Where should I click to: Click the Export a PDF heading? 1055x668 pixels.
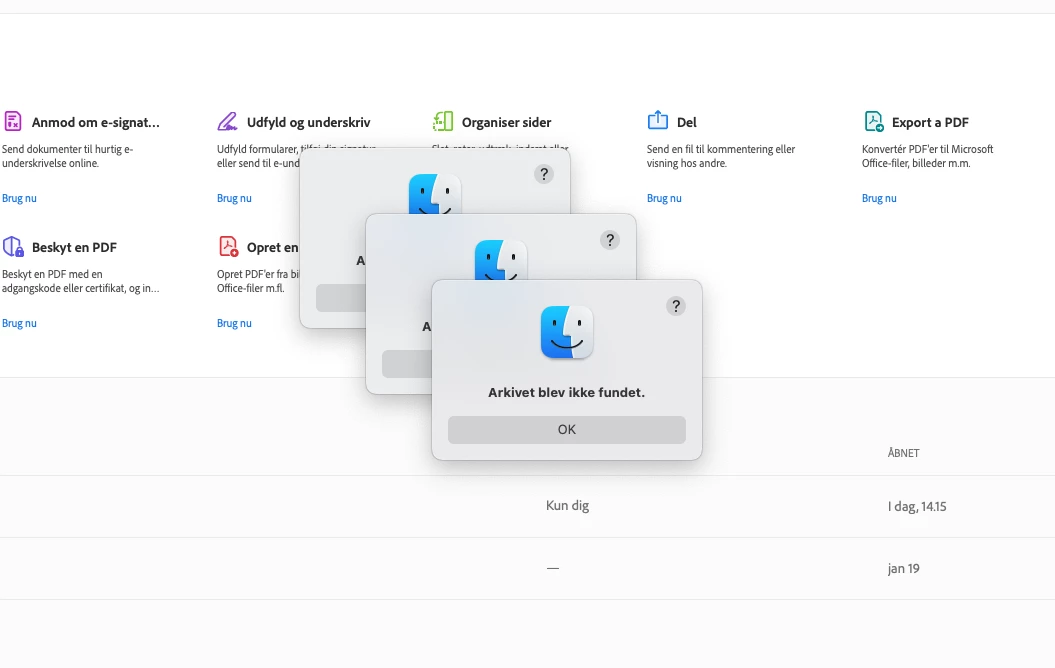[x=930, y=122]
